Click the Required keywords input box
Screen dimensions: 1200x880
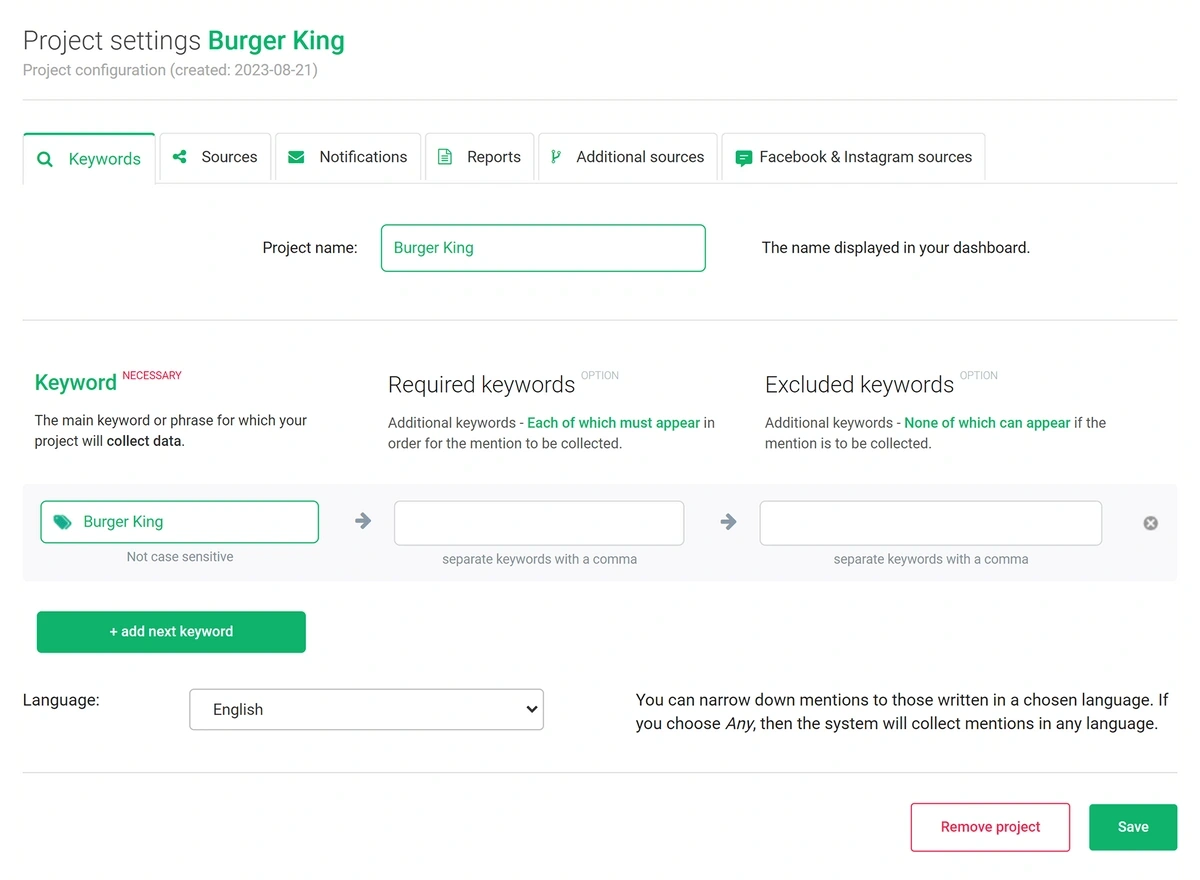click(539, 523)
